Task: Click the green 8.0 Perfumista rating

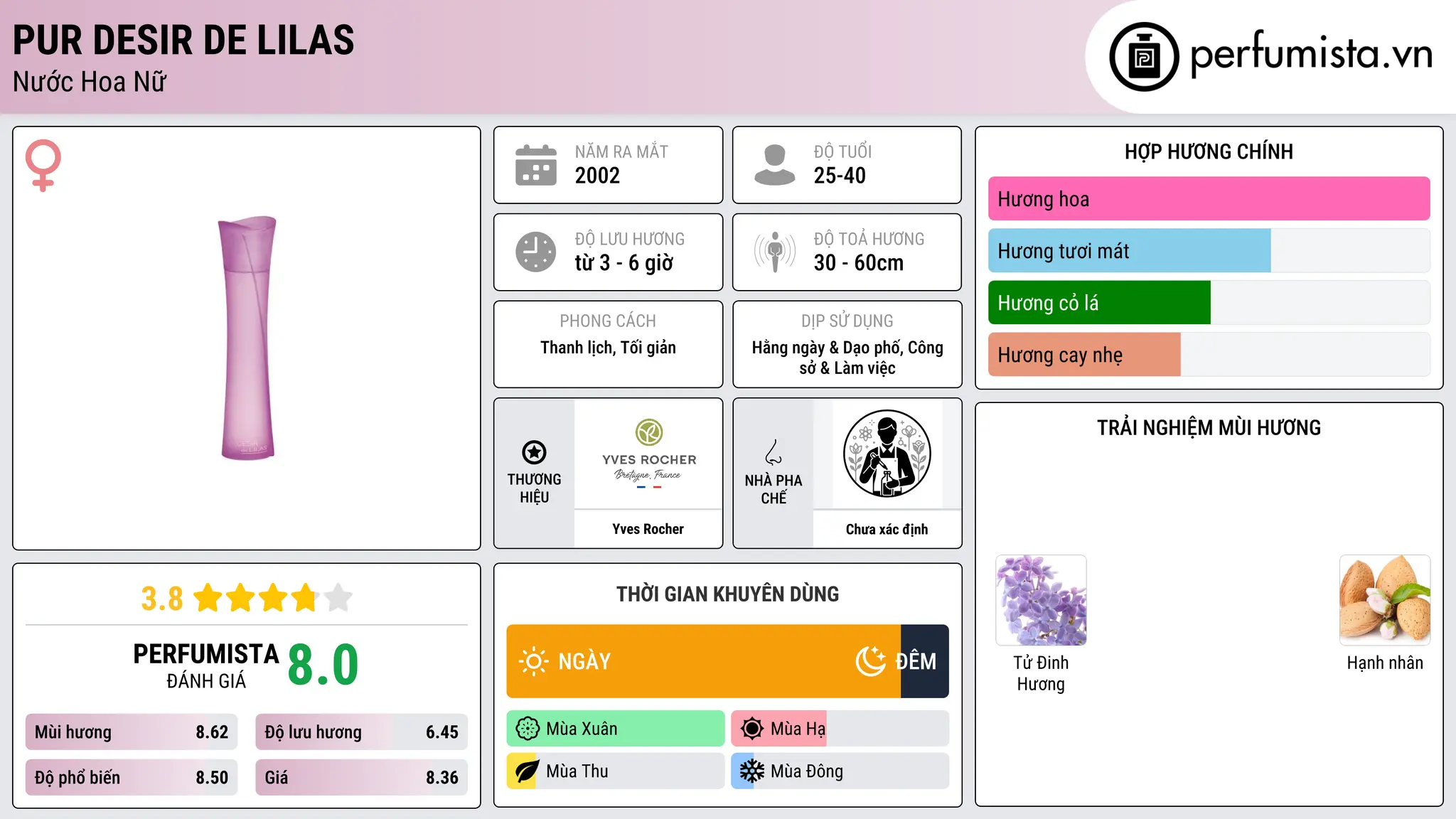Action: [323, 665]
